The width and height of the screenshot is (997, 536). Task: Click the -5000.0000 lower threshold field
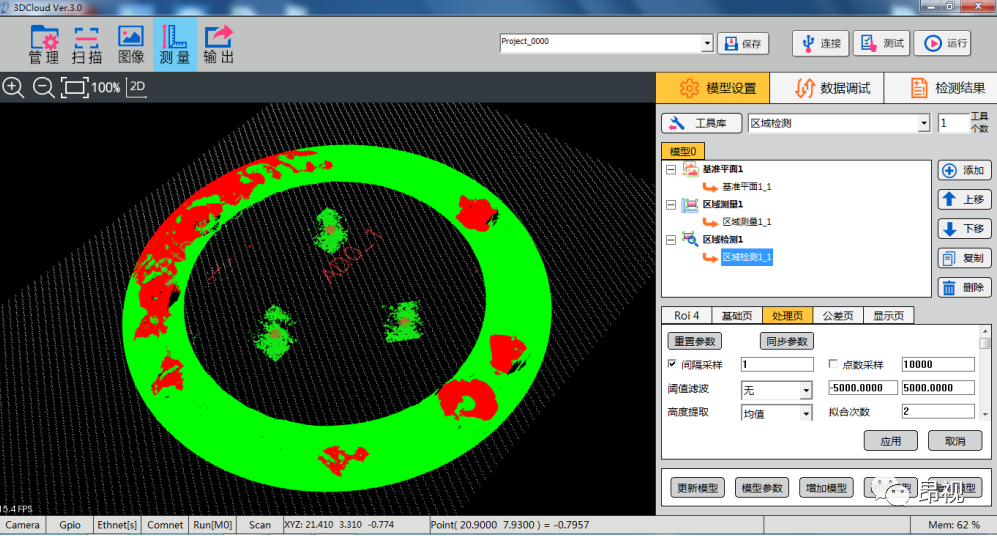(x=863, y=388)
